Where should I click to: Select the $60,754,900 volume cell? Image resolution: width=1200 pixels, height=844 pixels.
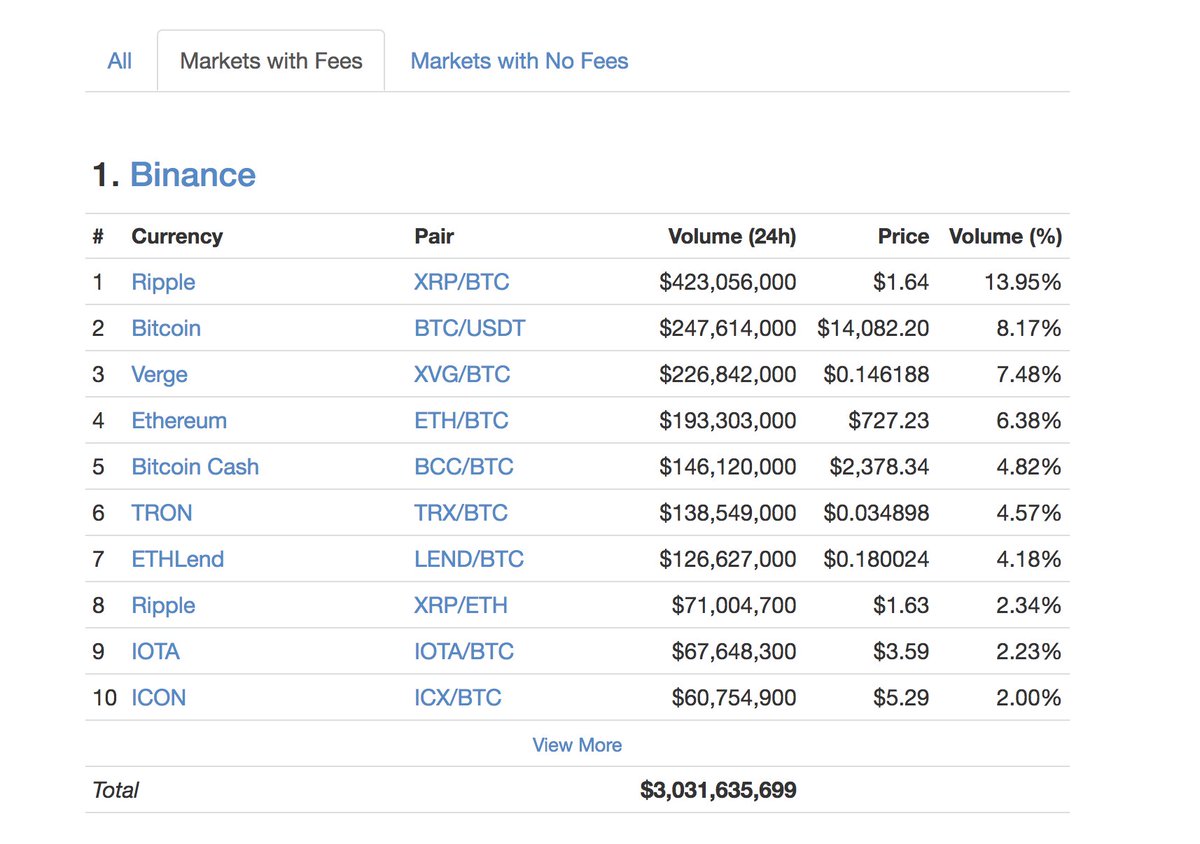click(734, 698)
